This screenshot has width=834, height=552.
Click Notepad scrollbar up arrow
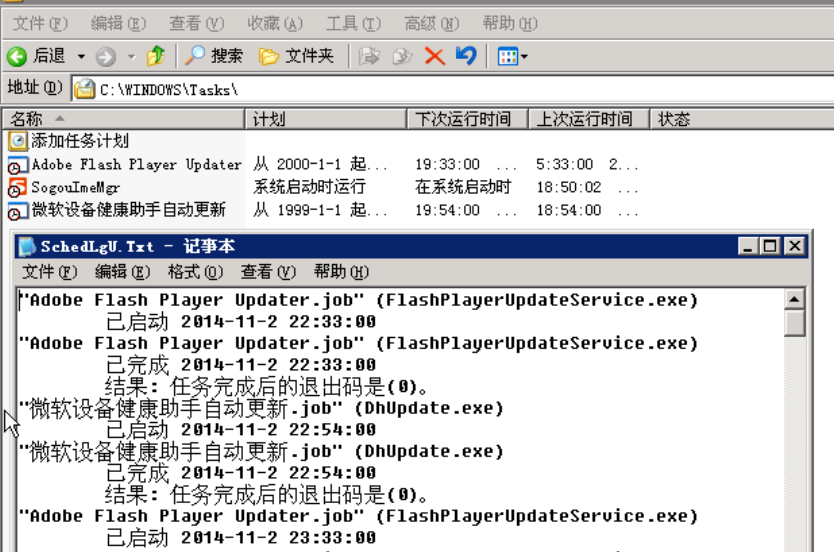794,299
